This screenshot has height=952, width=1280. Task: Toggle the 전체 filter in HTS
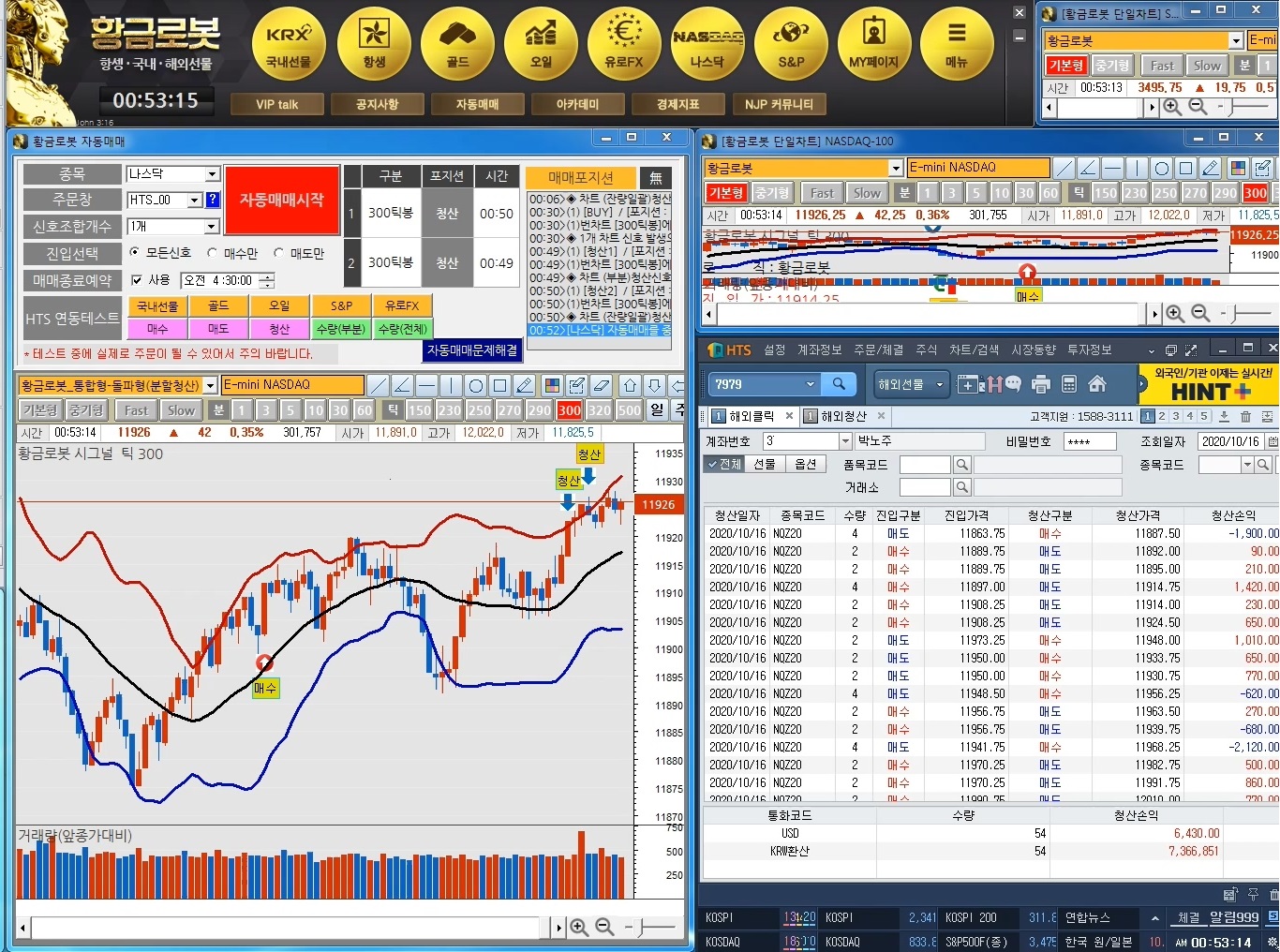click(723, 464)
